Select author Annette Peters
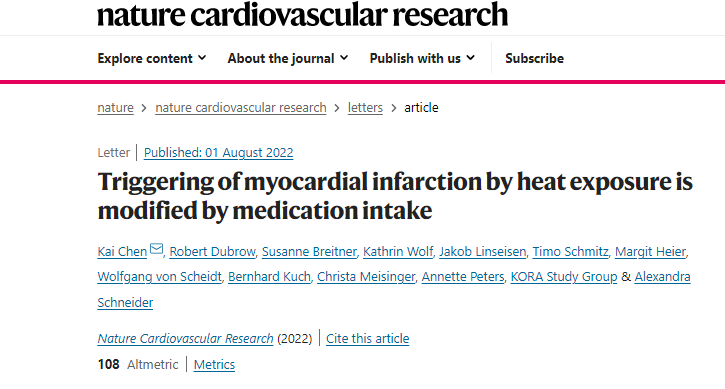The image size is (725, 389). pos(463,277)
